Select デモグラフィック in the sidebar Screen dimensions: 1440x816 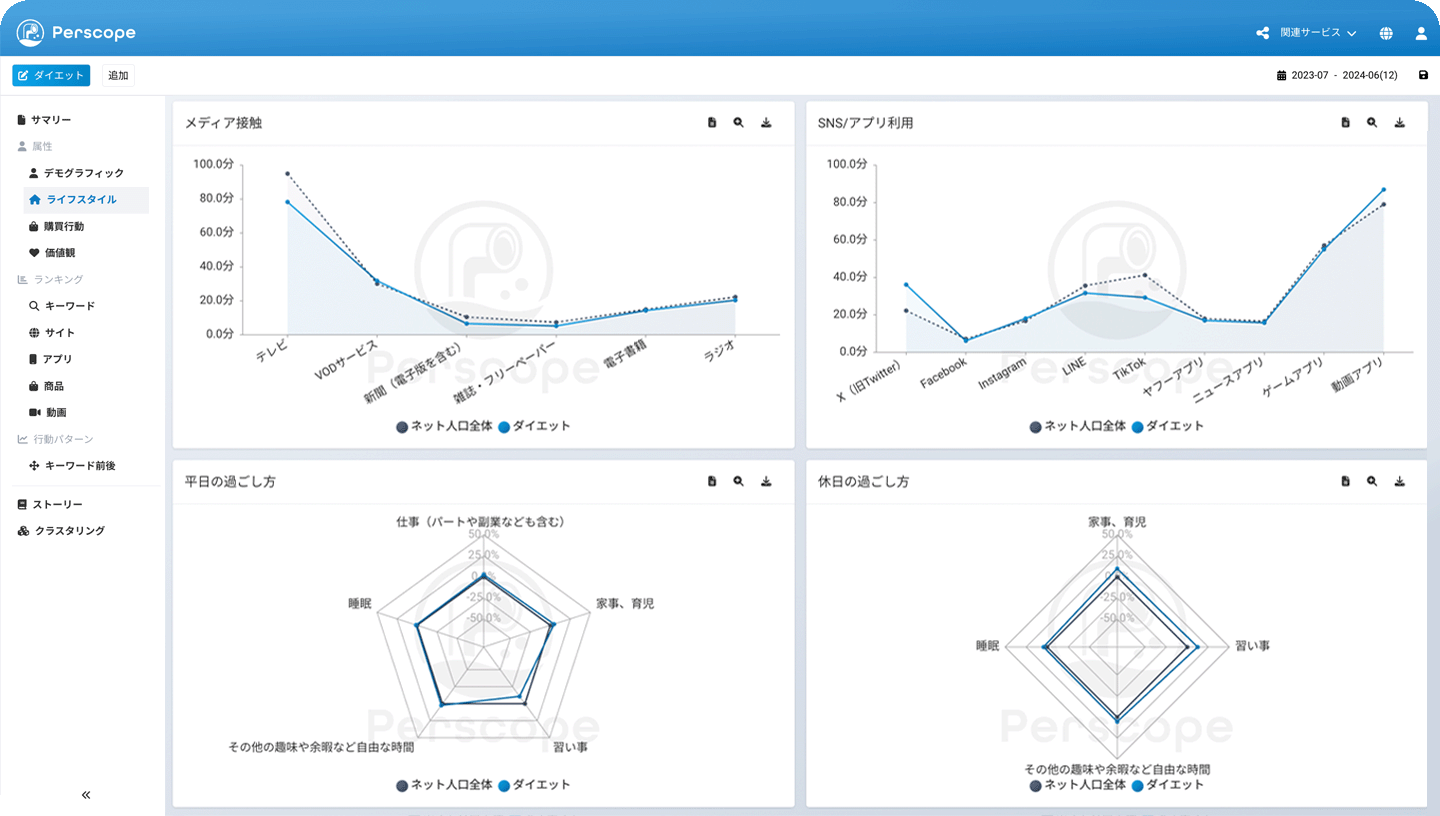pyautogui.click(x=83, y=173)
